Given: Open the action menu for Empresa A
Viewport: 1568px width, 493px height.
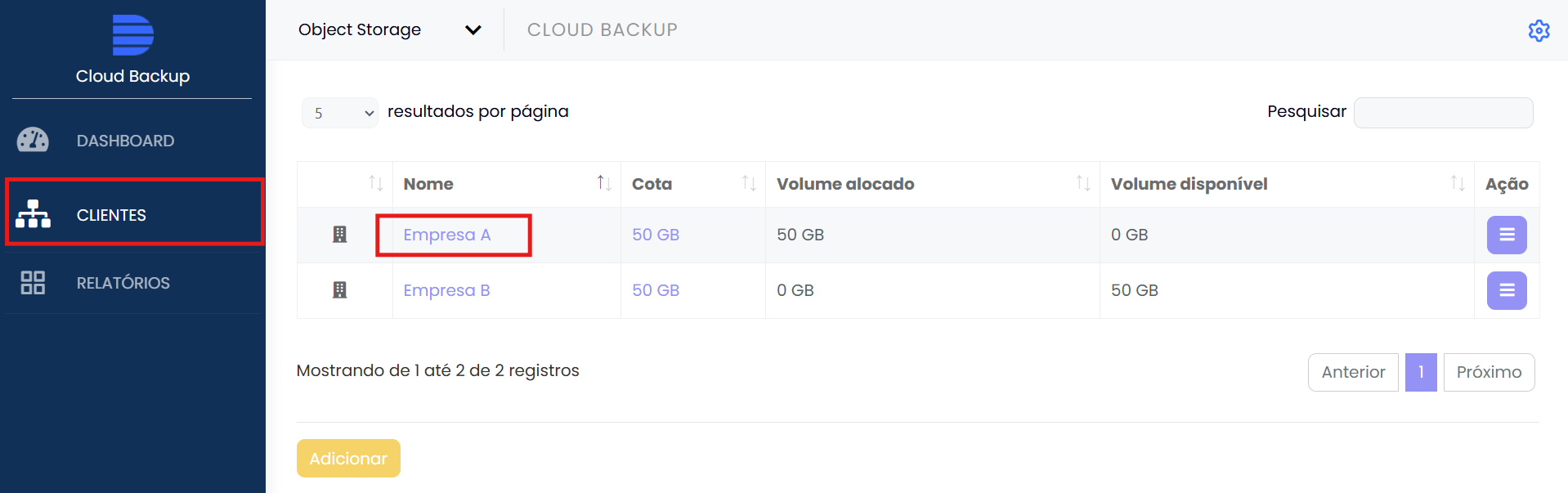Looking at the screenshot, I should 1506,235.
